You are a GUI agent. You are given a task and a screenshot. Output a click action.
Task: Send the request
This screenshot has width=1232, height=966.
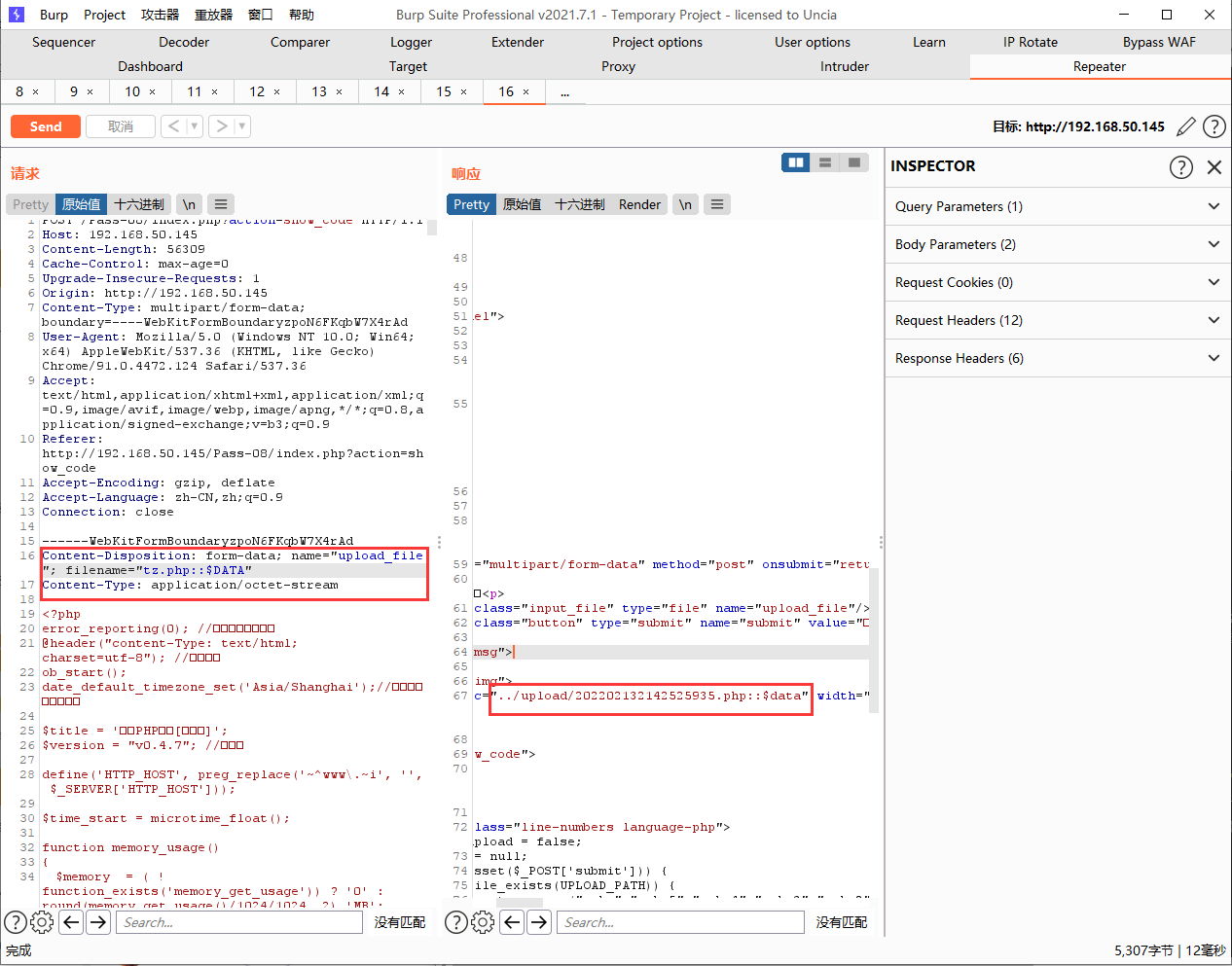coord(46,126)
